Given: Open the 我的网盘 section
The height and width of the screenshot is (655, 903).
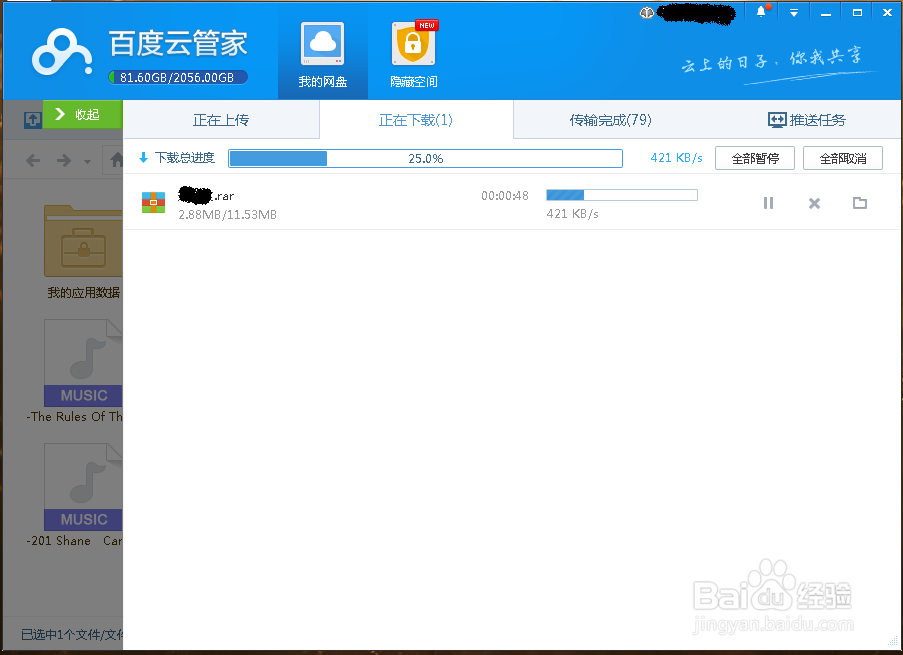Looking at the screenshot, I should click(322, 55).
